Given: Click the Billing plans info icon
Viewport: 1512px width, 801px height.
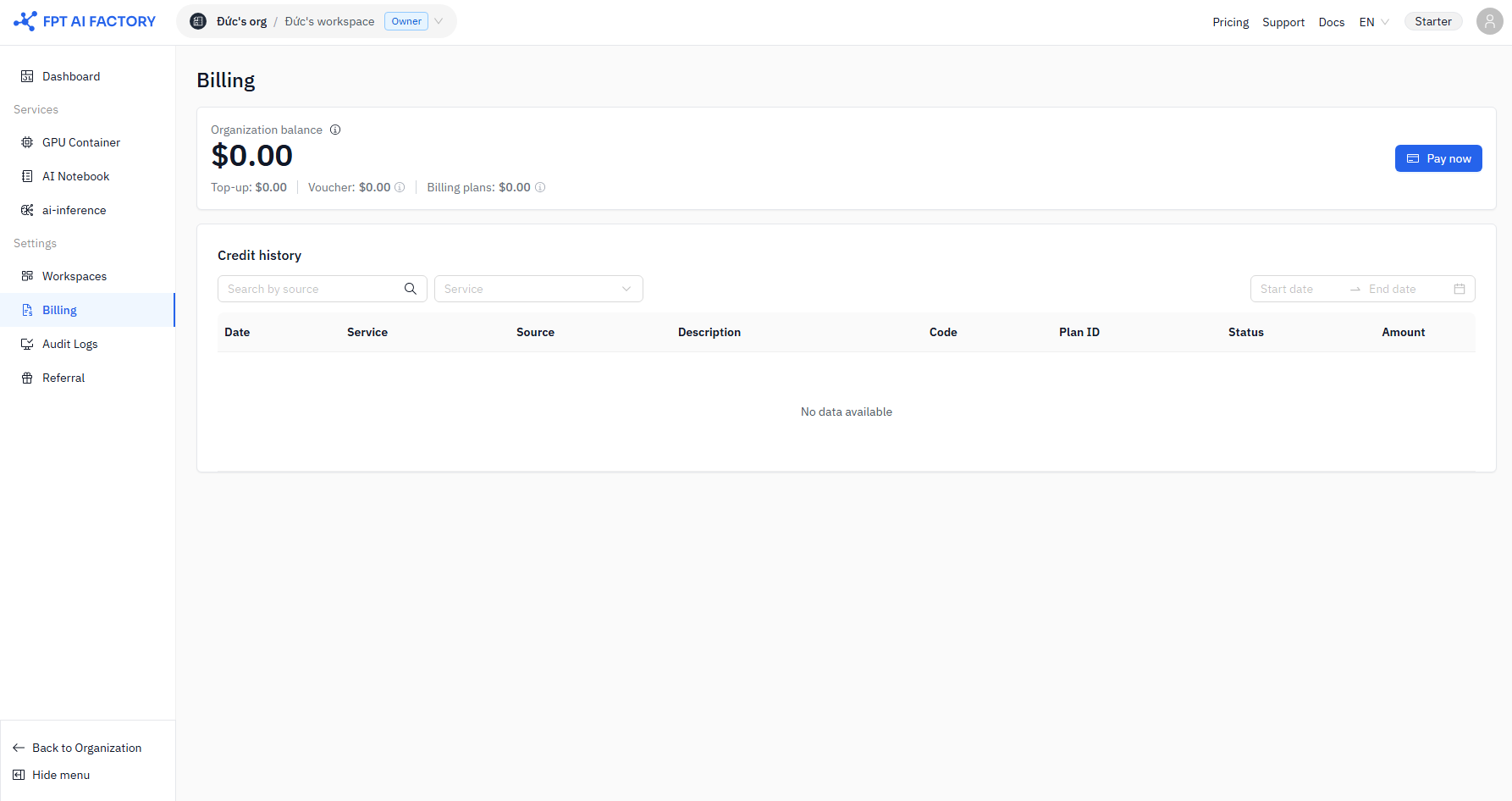Looking at the screenshot, I should [x=540, y=187].
